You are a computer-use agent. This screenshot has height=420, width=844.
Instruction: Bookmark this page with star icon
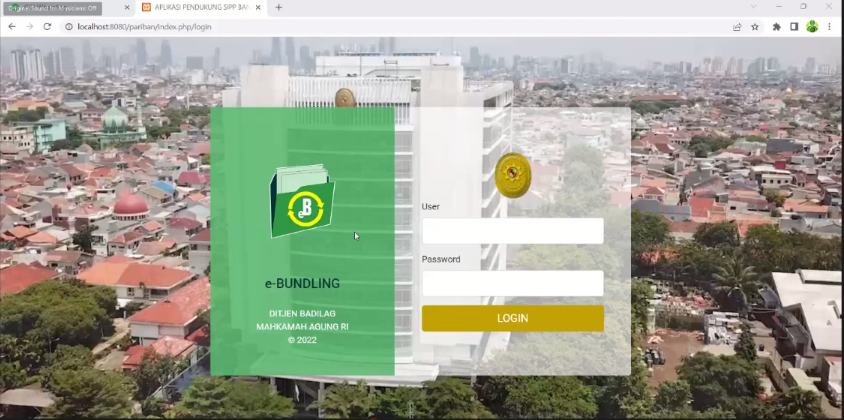755,26
